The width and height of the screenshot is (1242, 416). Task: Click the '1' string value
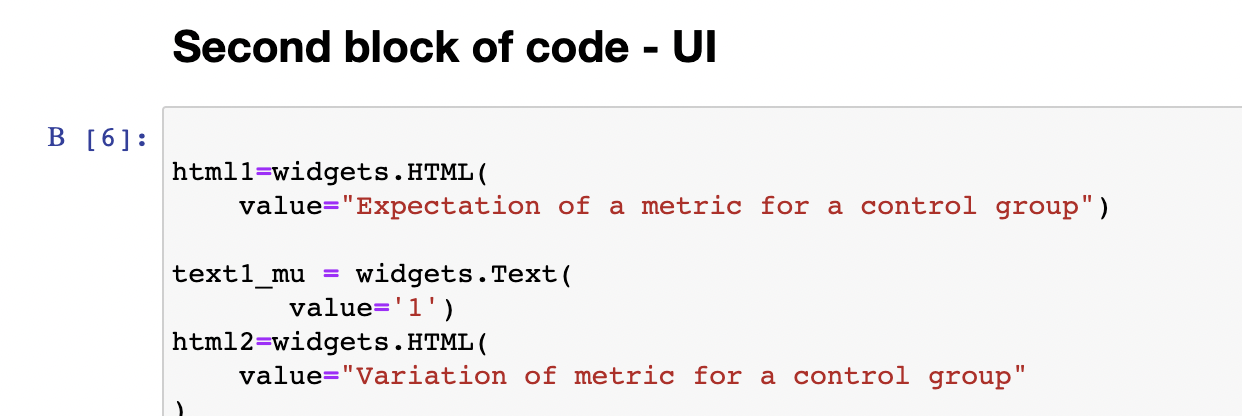pos(415,308)
